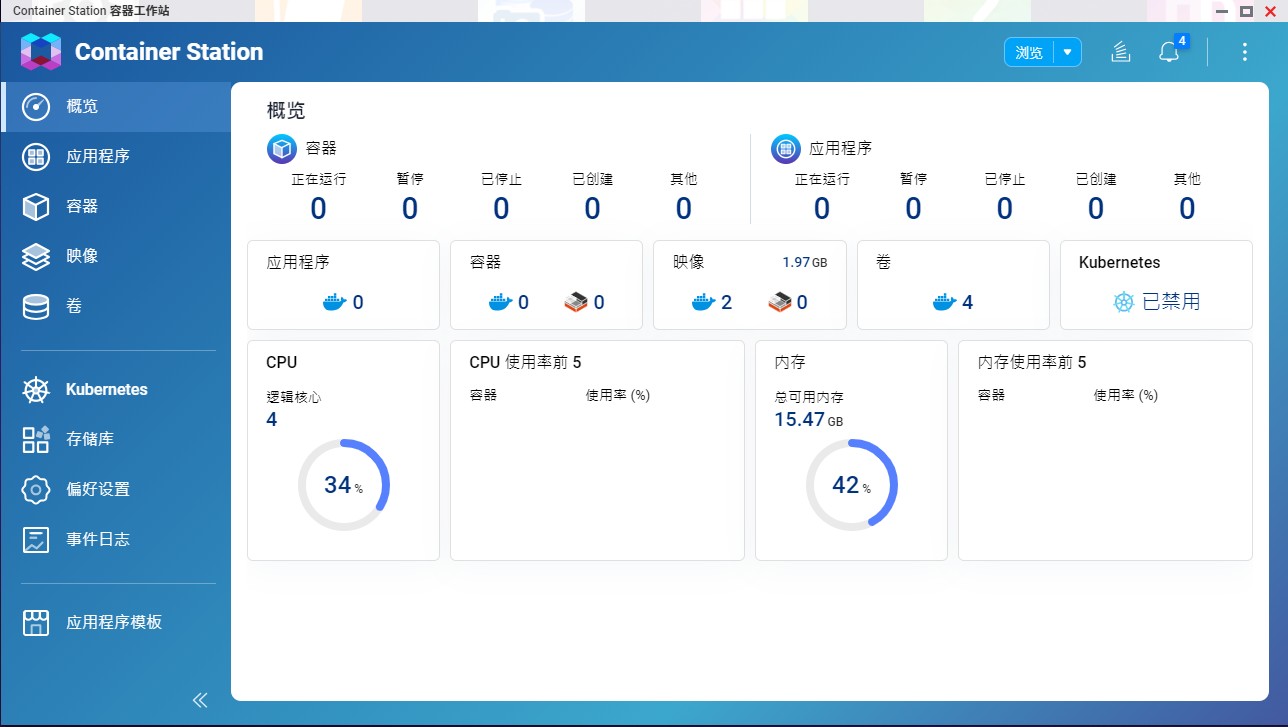The width and height of the screenshot is (1288, 727).
Task: Collapse the left sidebar with the chevron
Action: pyautogui.click(x=199, y=700)
